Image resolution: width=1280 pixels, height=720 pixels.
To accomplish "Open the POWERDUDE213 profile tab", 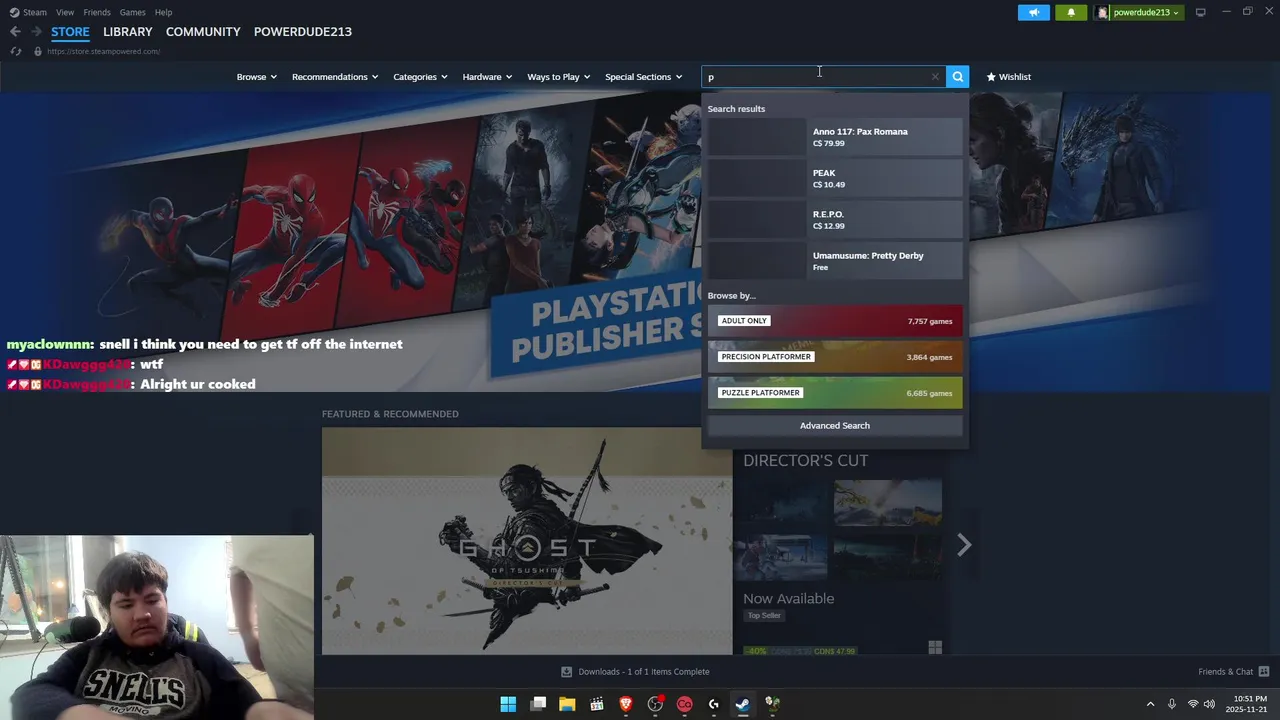I will (x=303, y=32).
